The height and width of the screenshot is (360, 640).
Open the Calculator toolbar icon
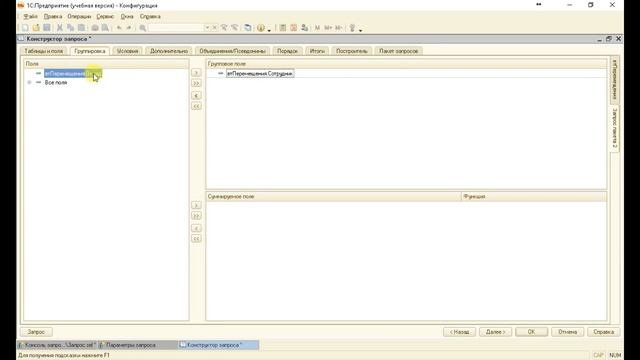tap(282, 28)
